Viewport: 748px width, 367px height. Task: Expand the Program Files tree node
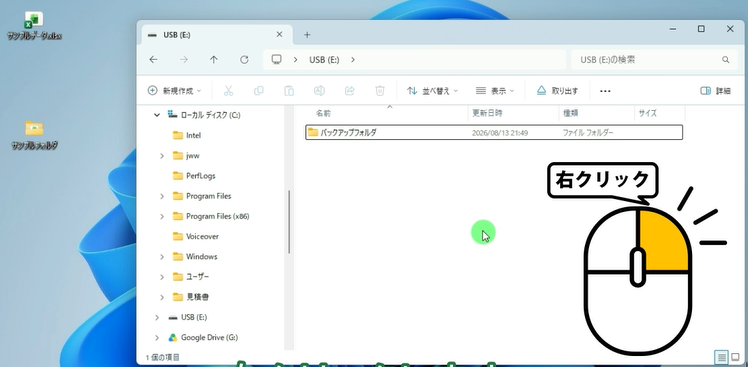point(162,196)
